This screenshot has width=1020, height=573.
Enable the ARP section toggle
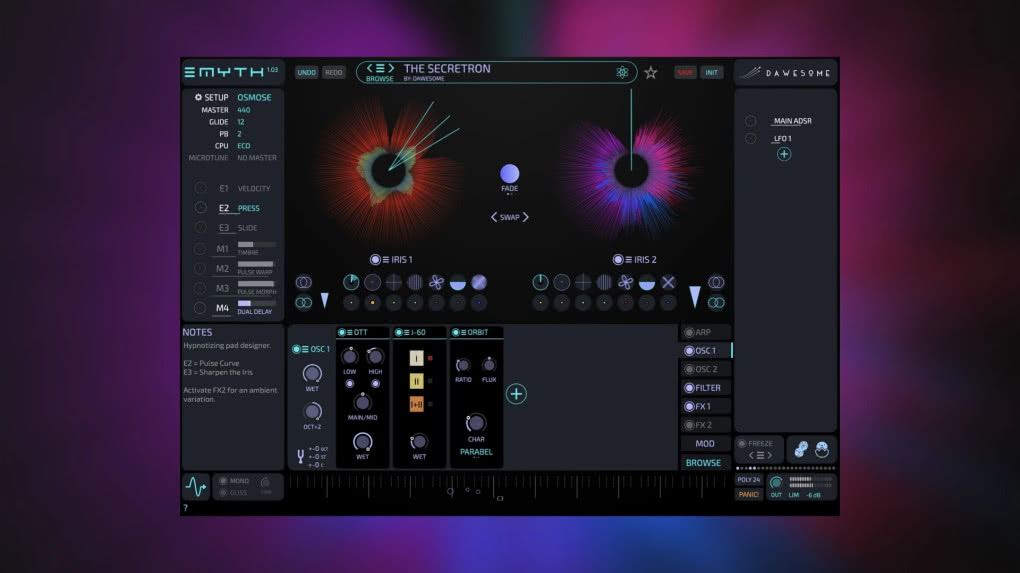click(689, 332)
